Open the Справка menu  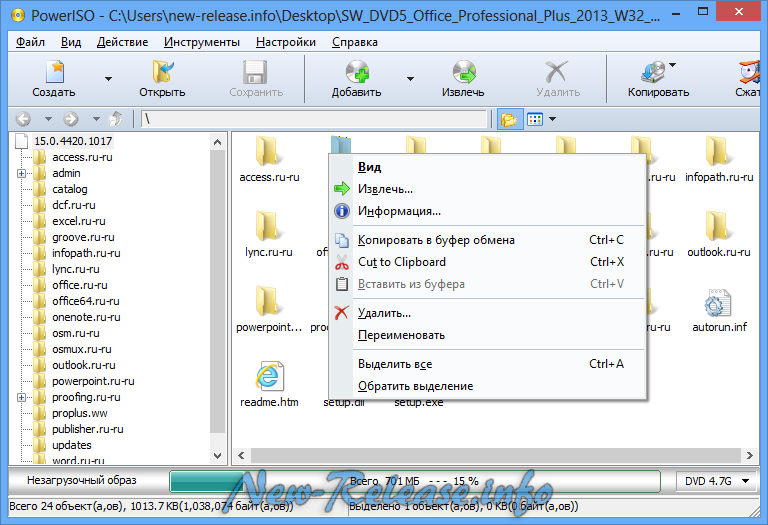(355, 42)
